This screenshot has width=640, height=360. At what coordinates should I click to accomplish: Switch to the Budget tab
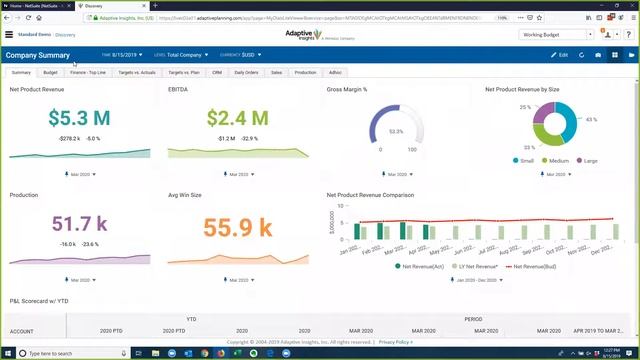(50, 72)
